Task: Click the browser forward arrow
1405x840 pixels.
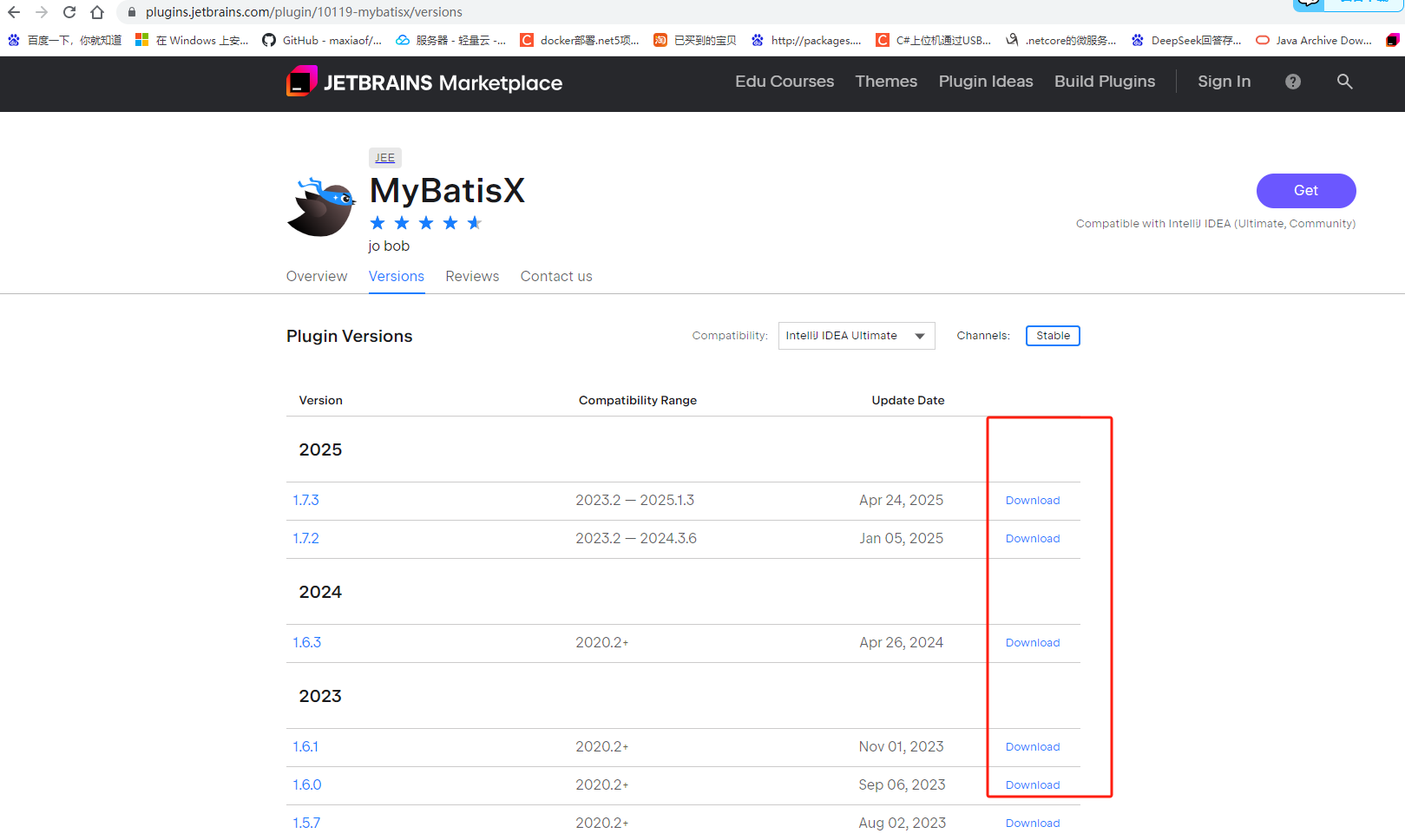Action: tap(42, 12)
